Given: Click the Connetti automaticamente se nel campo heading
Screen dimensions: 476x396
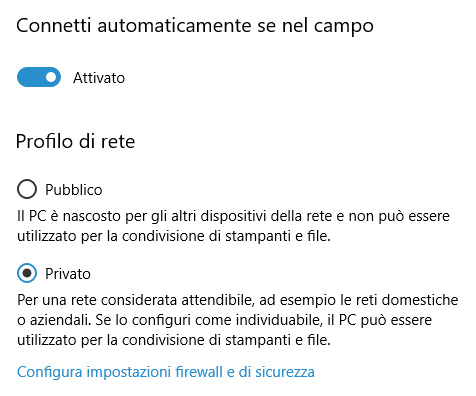Looking at the screenshot, I should pos(195,26).
